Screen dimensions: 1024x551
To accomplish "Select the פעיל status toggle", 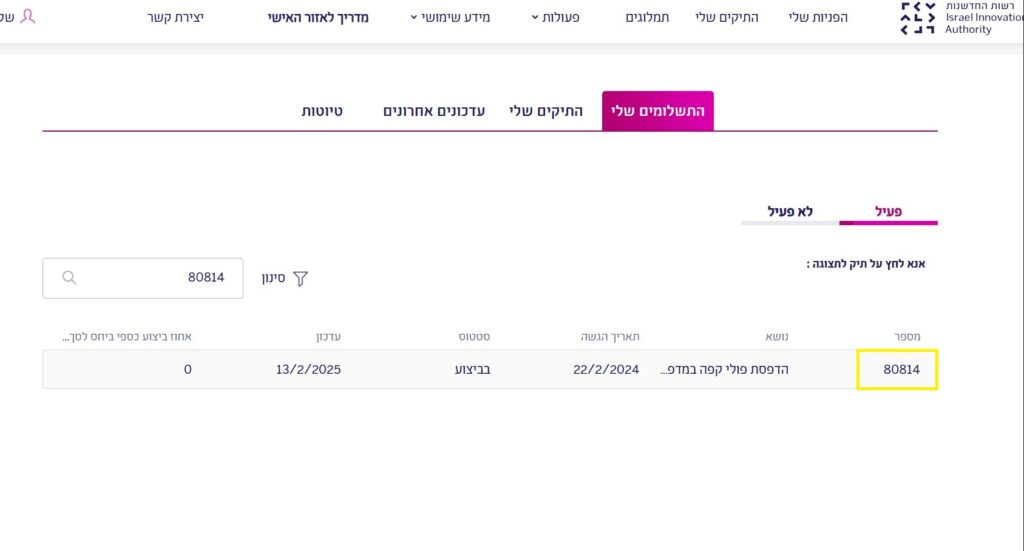I will 887,211.
